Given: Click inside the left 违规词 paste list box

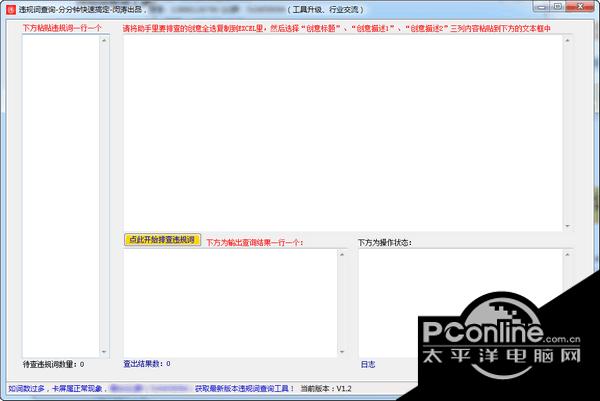Looking at the screenshot, I should pos(61,196).
